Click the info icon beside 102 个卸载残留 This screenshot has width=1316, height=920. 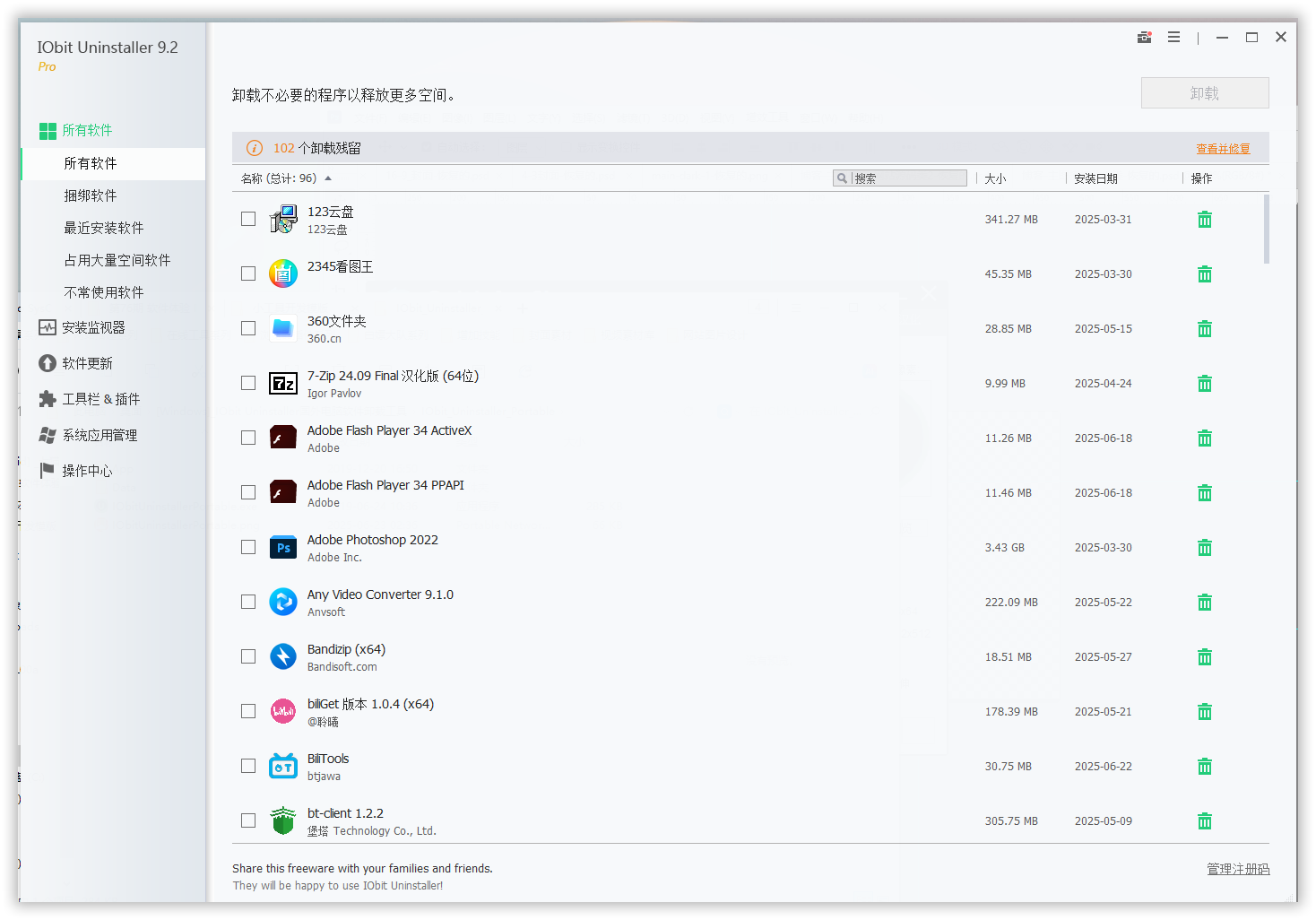click(255, 148)
